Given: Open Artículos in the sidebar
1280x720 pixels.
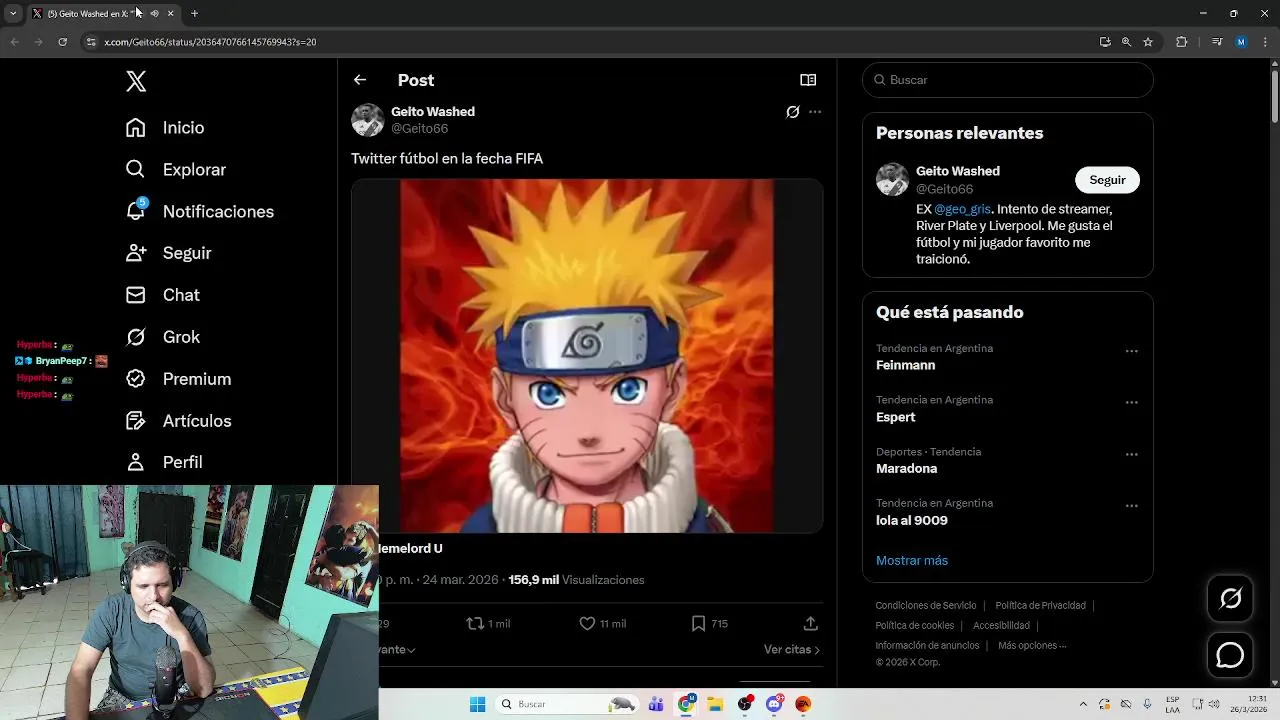Looking at the screenshot, I should click(178, 421).
